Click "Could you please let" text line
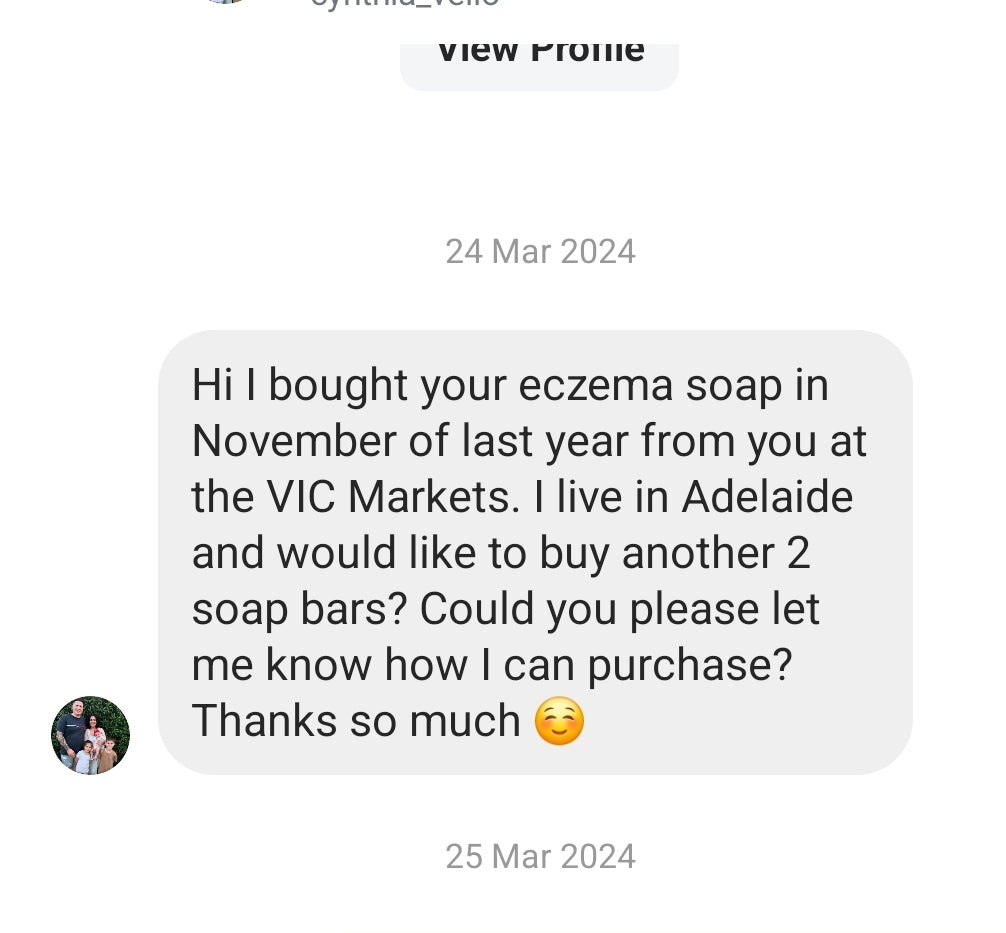The width and height of the screenshot is (1006, 933). 620,610
